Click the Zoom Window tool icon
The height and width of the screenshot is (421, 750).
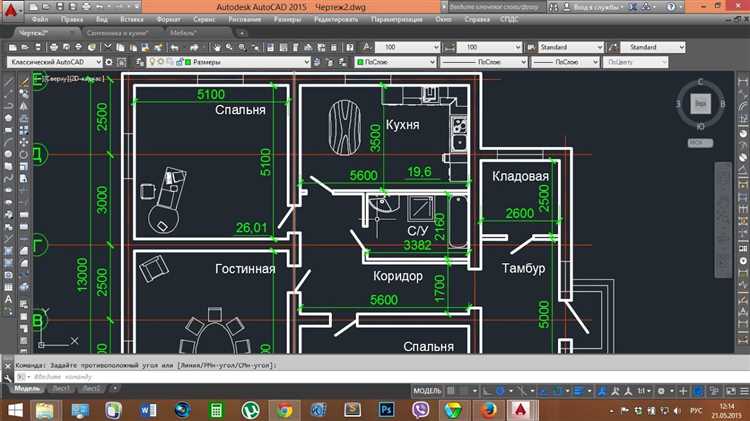click(243, 47)
